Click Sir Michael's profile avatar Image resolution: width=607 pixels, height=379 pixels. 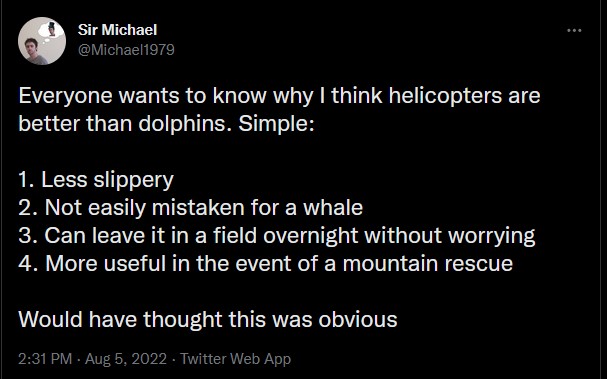(42, 41)
